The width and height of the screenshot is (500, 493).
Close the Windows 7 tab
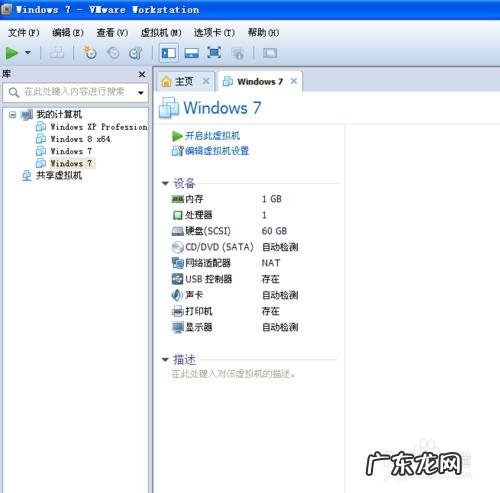[x=294, y=81]
